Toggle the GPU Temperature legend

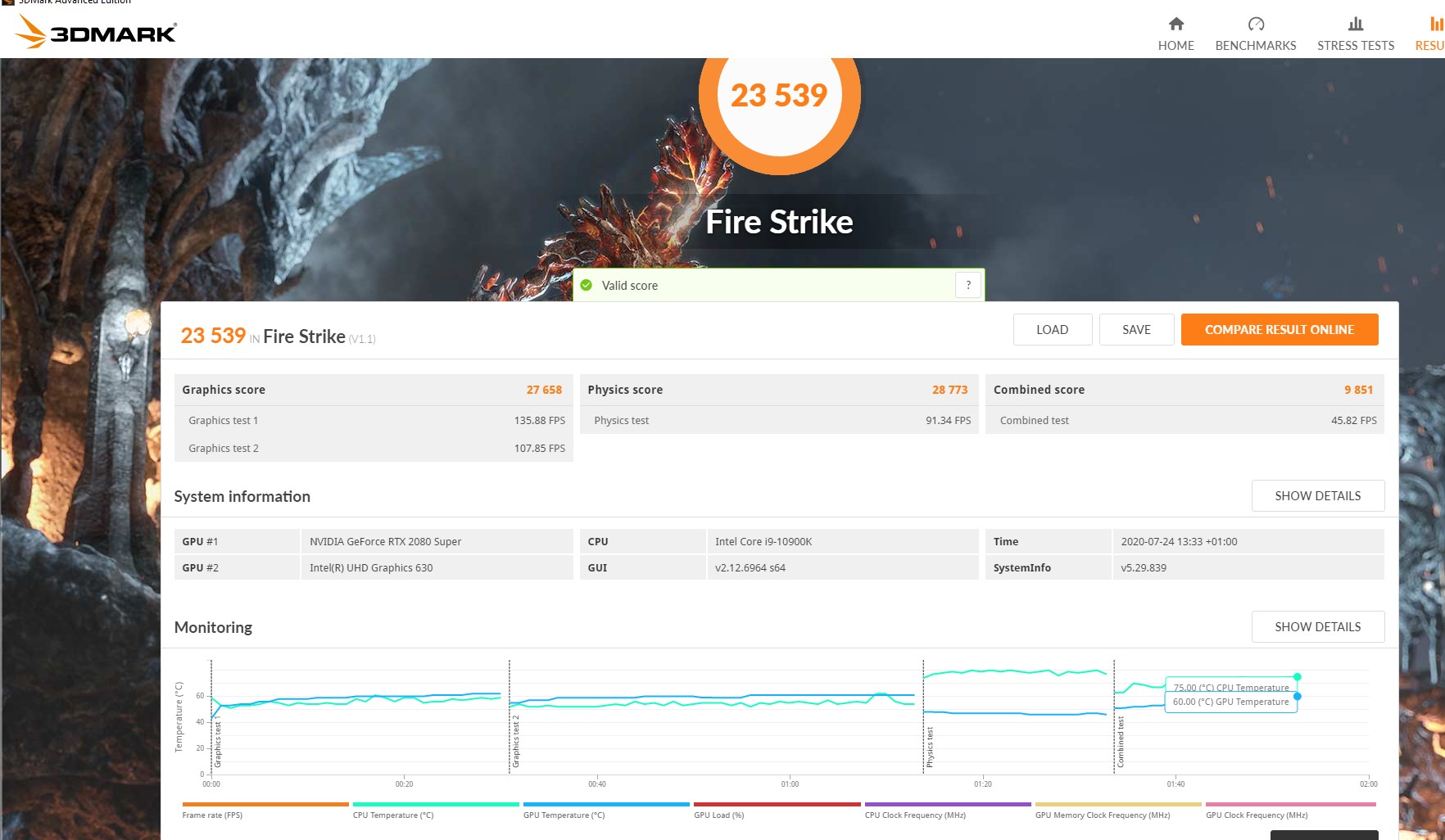pos(606,811)
